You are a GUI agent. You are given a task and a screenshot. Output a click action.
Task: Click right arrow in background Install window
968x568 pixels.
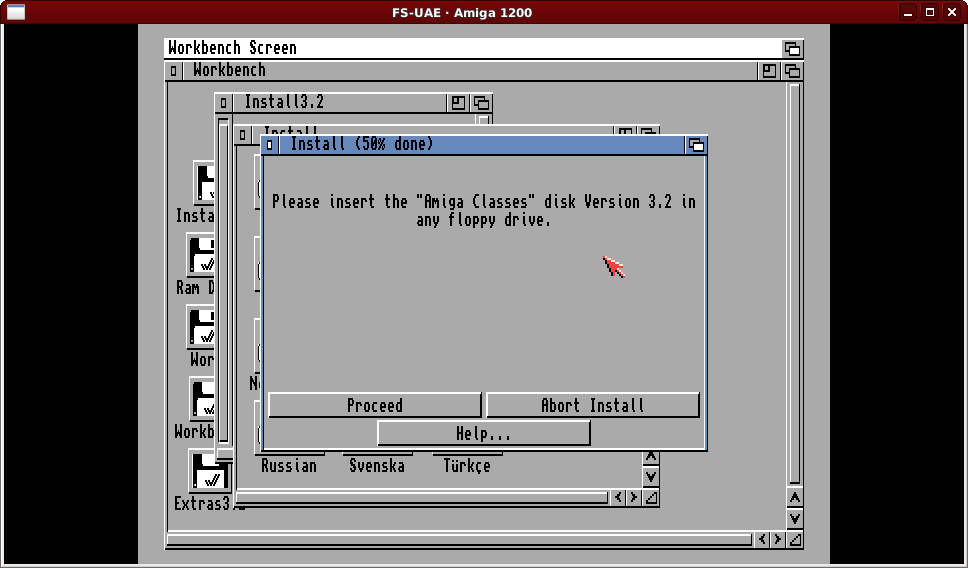click(x=634, y=498)
